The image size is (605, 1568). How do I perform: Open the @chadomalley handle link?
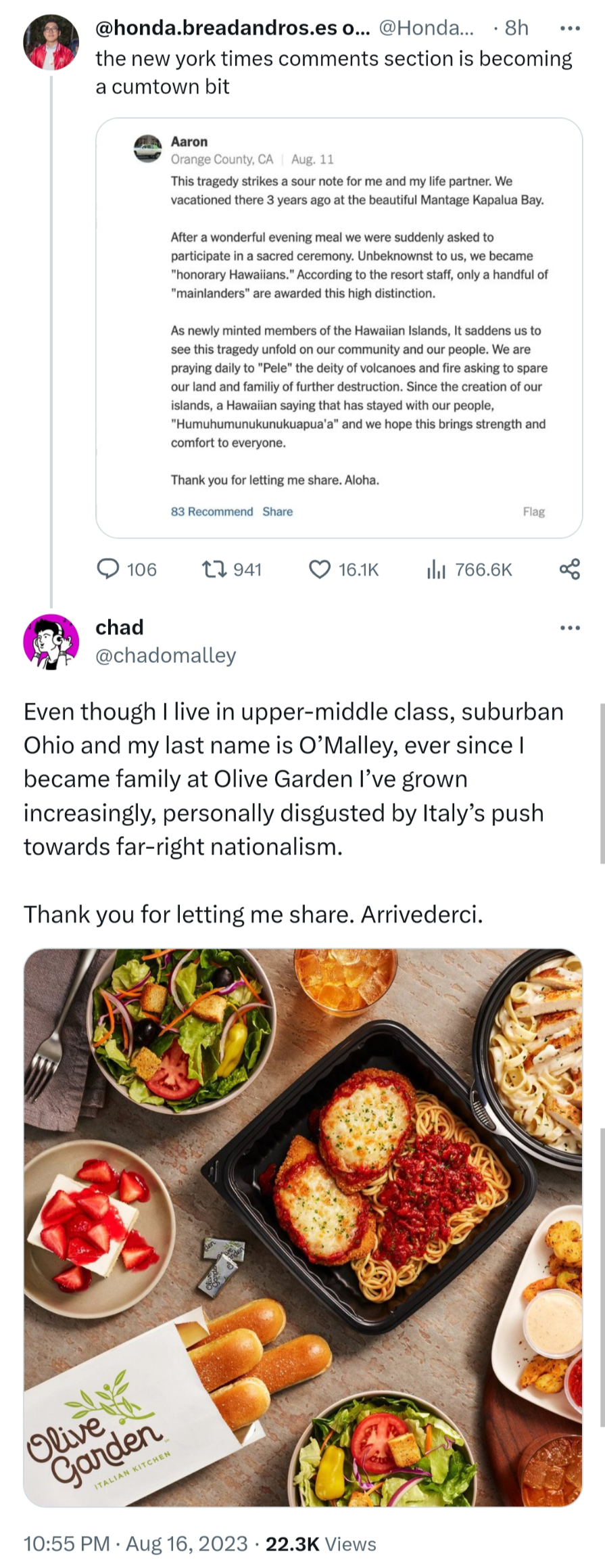(166, 655)
